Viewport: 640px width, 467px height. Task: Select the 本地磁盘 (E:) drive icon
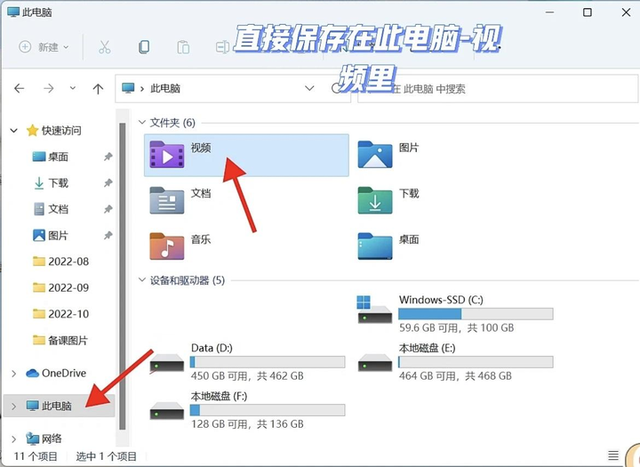pyautogui.click(x=375, y=362)
